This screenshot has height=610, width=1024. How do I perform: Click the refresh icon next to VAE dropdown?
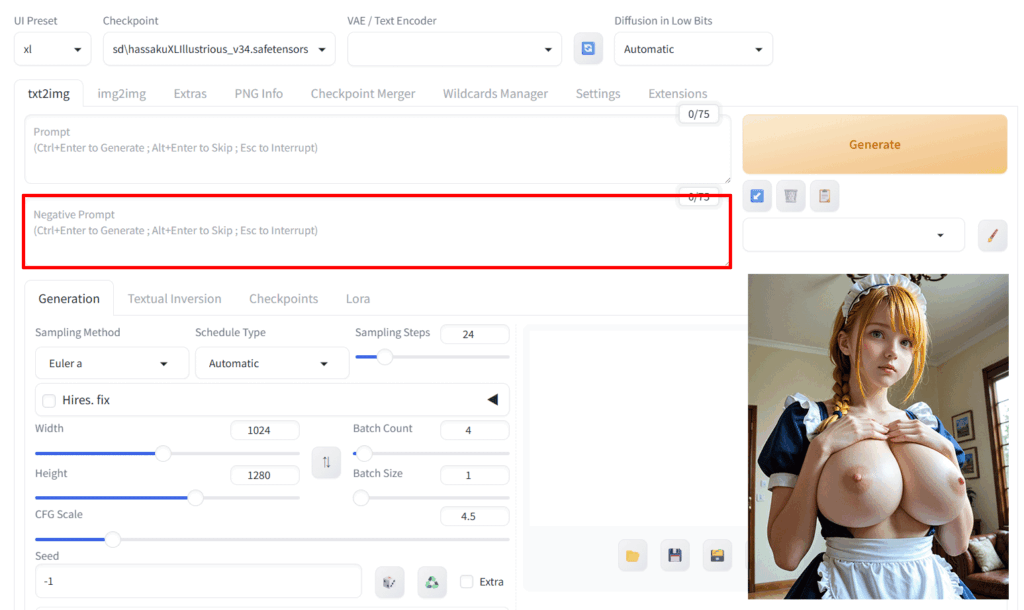click(x=588, y=49)
